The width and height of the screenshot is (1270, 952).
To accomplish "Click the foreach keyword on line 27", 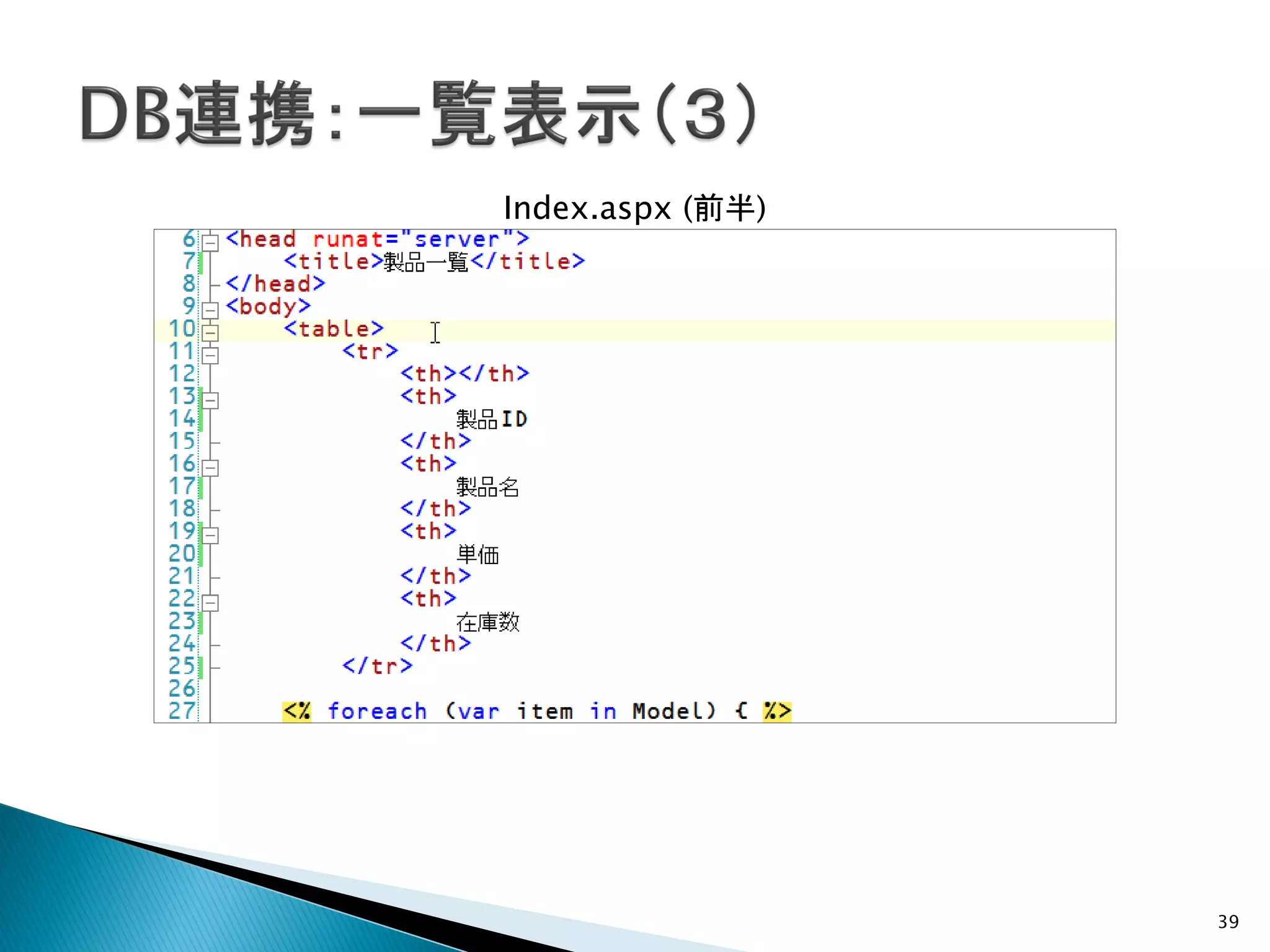I will pos(377,711).
